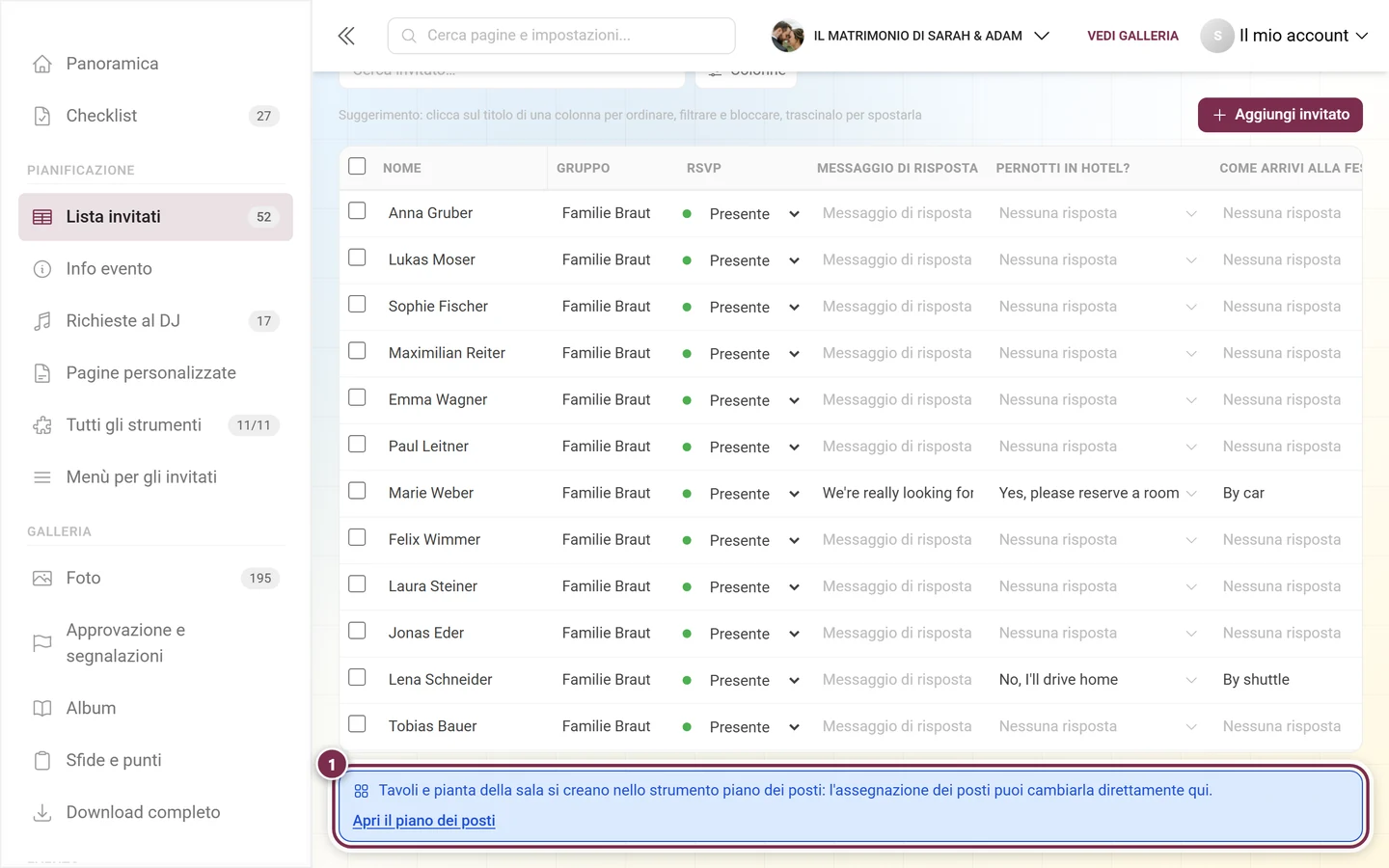Click the Richieste al DJ music icon
This screenshot has width=1389, height=868.
(42, 321)
